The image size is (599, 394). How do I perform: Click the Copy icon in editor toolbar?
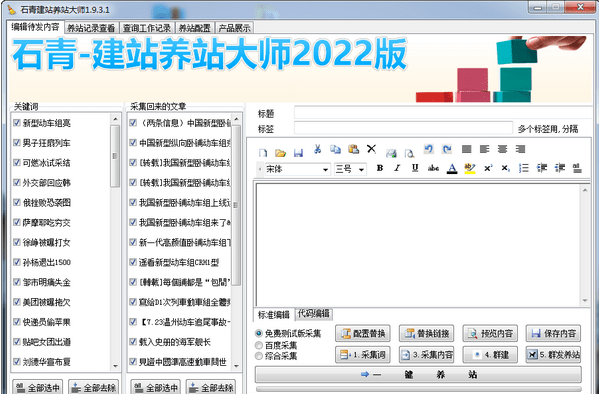[x=335, y=149]
